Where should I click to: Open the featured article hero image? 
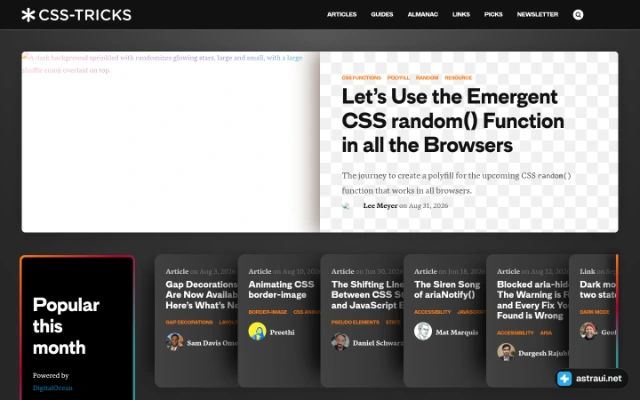pos(171,142)
